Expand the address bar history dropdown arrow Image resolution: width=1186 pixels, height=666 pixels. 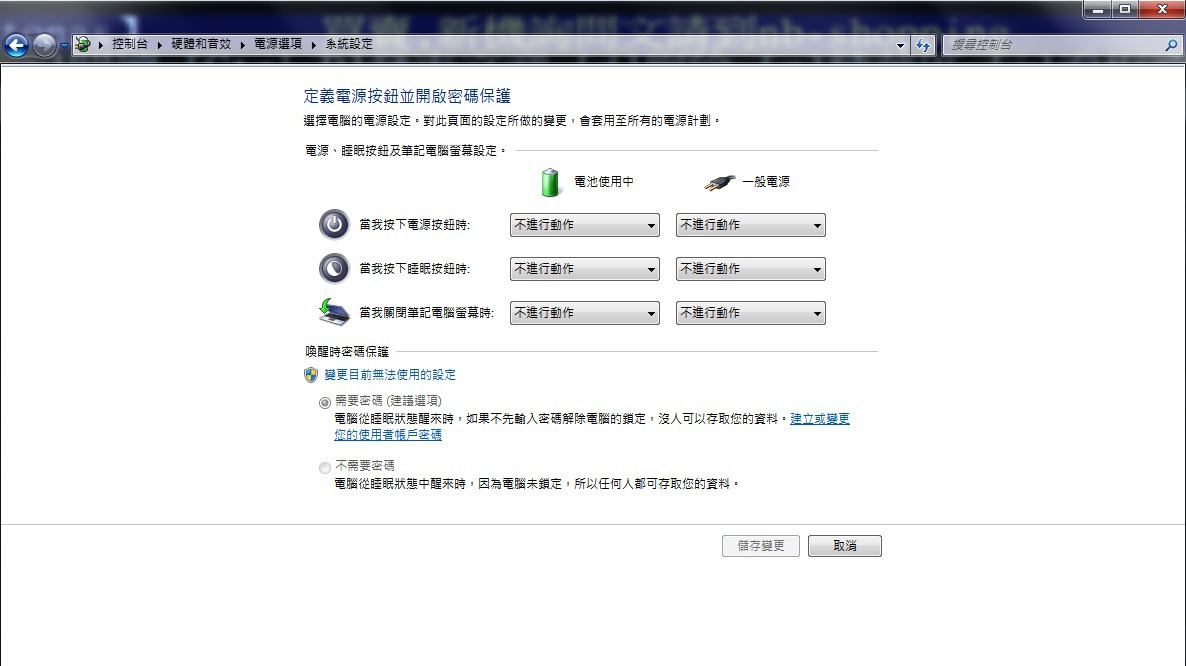(900, 45)
